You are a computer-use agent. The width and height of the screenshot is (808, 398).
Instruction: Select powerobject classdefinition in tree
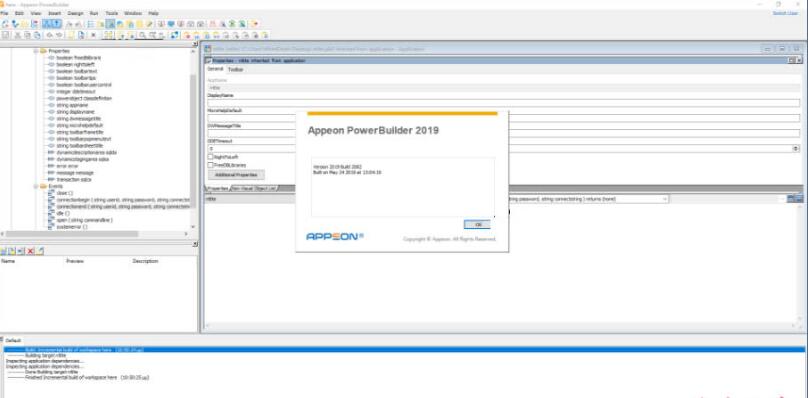point(84,98)
